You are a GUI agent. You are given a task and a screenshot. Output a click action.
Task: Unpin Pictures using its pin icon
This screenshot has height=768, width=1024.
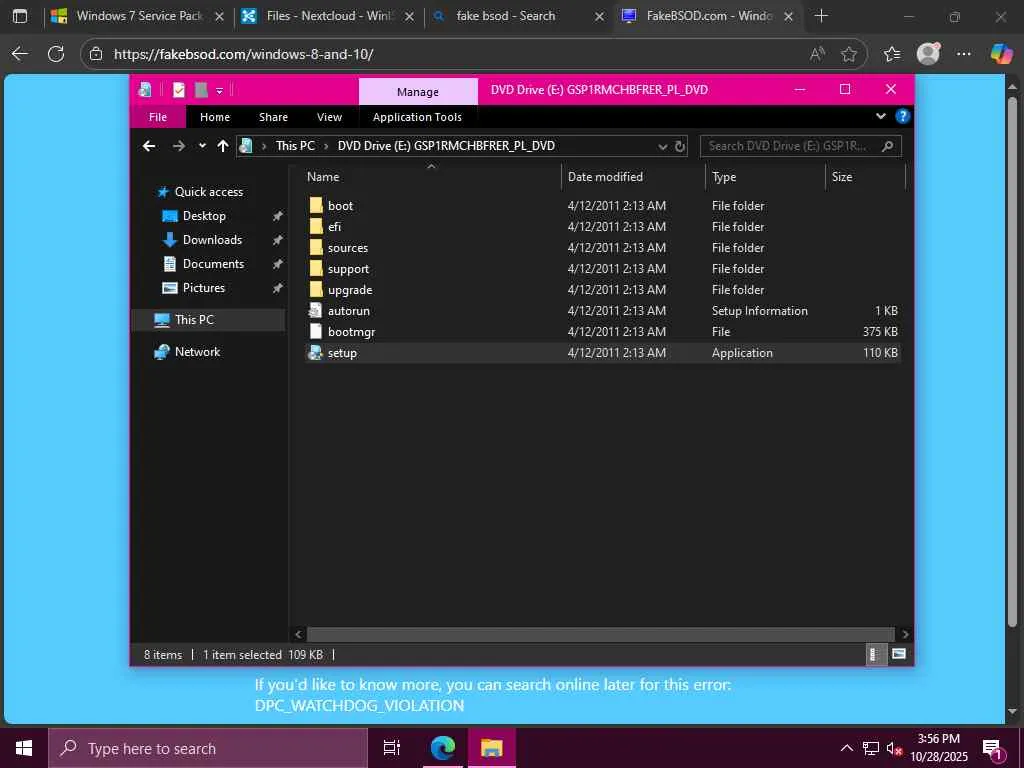tap(278, 288)
